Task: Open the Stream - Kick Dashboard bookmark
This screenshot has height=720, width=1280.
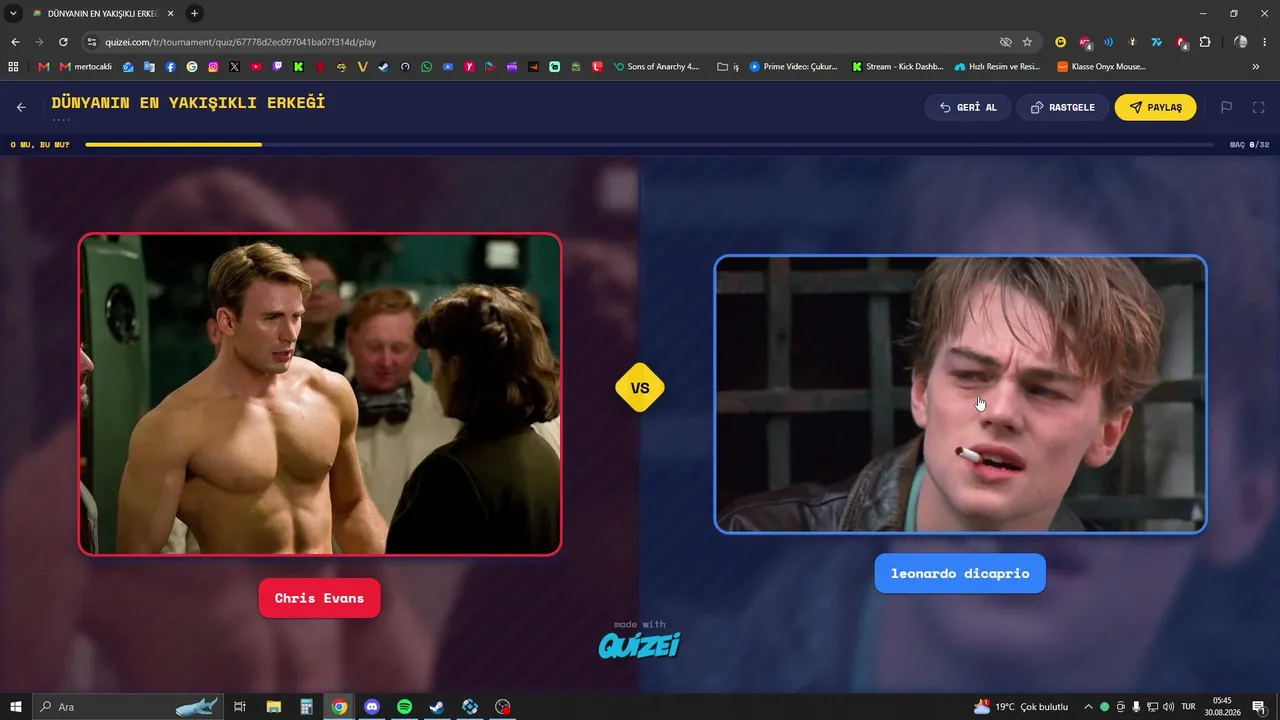Action: pyautogui.click(x=897, y=67)
